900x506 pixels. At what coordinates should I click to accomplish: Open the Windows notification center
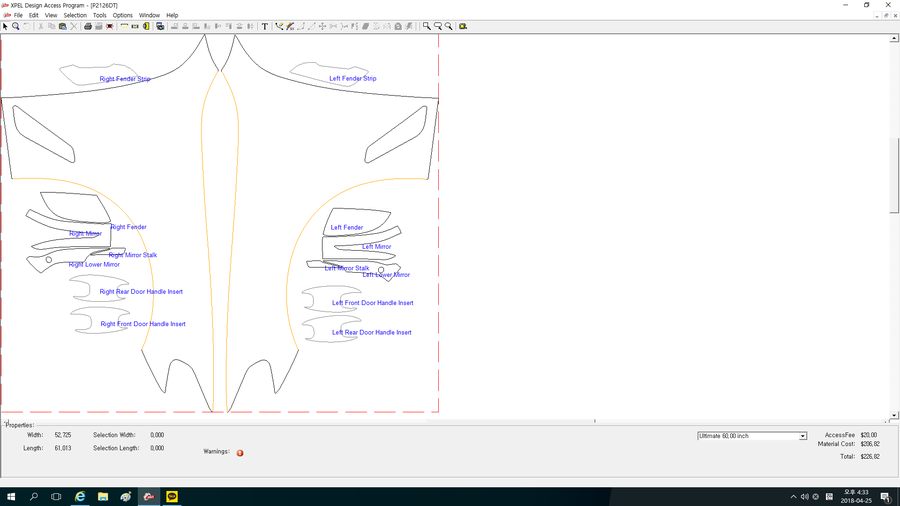coord(886,497)
